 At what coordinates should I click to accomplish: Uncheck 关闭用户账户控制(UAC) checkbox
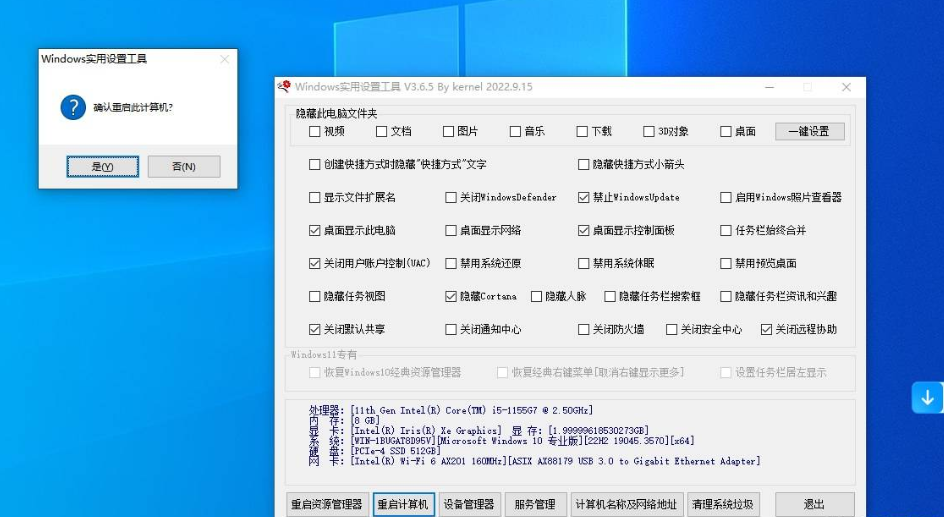click(x=314, y=263)
